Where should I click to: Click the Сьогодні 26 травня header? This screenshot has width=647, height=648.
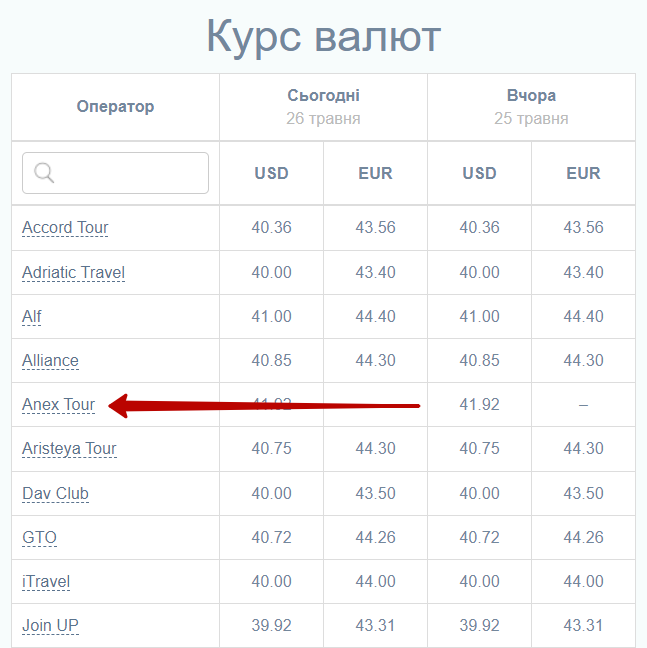(x=323, y=107)
